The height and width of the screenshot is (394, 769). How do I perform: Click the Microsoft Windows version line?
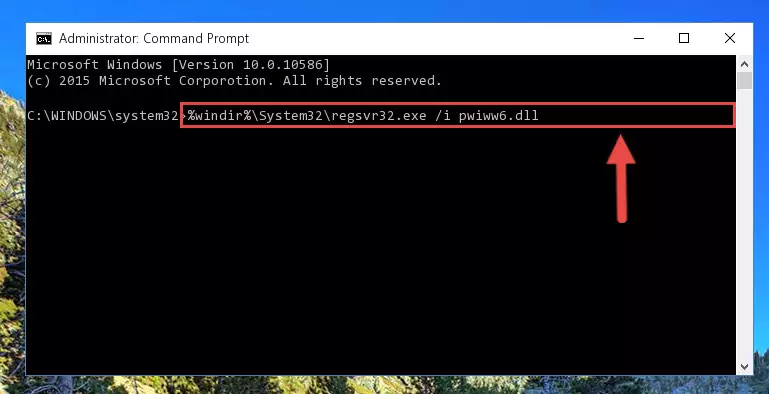click(179, 65)
